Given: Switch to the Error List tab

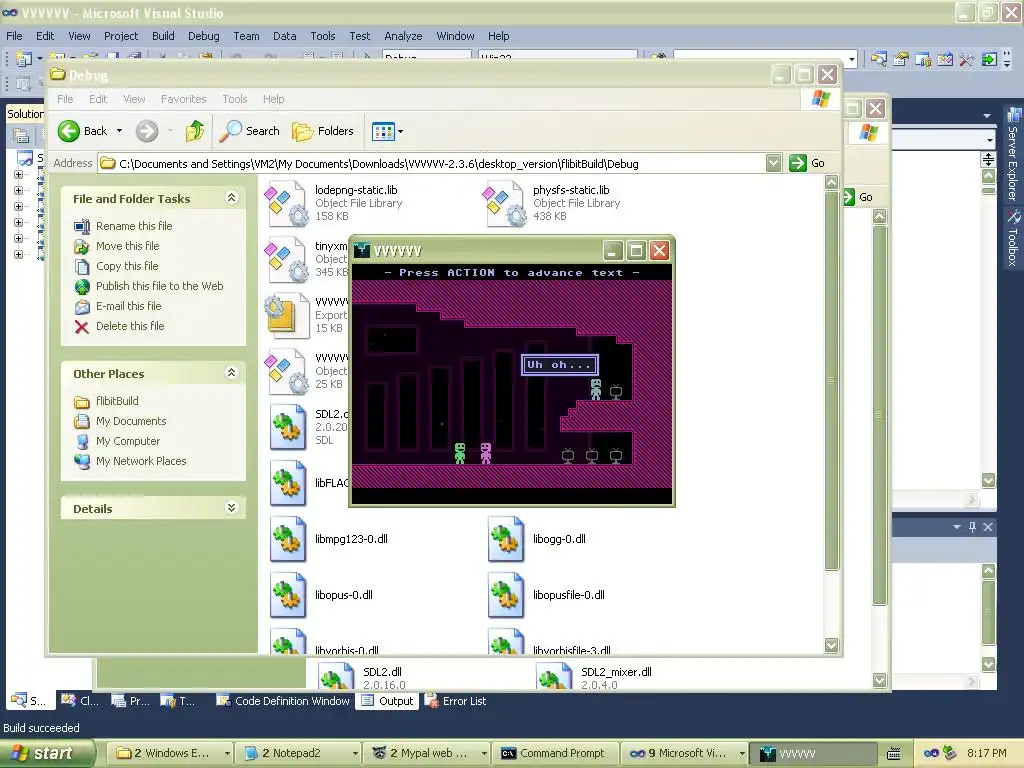Looking at the screenshot, I should point(455,701).
